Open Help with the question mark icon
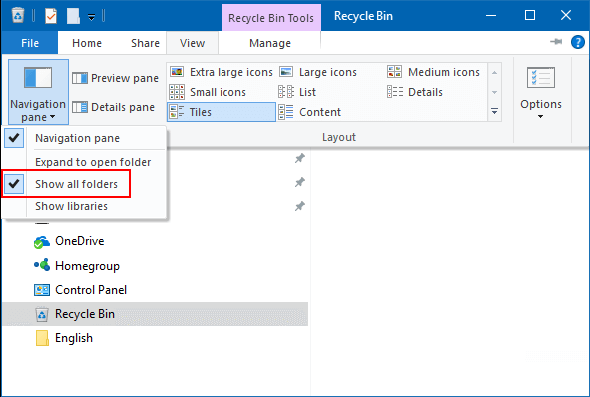This screenshot has height=397, width=590. 578,42
